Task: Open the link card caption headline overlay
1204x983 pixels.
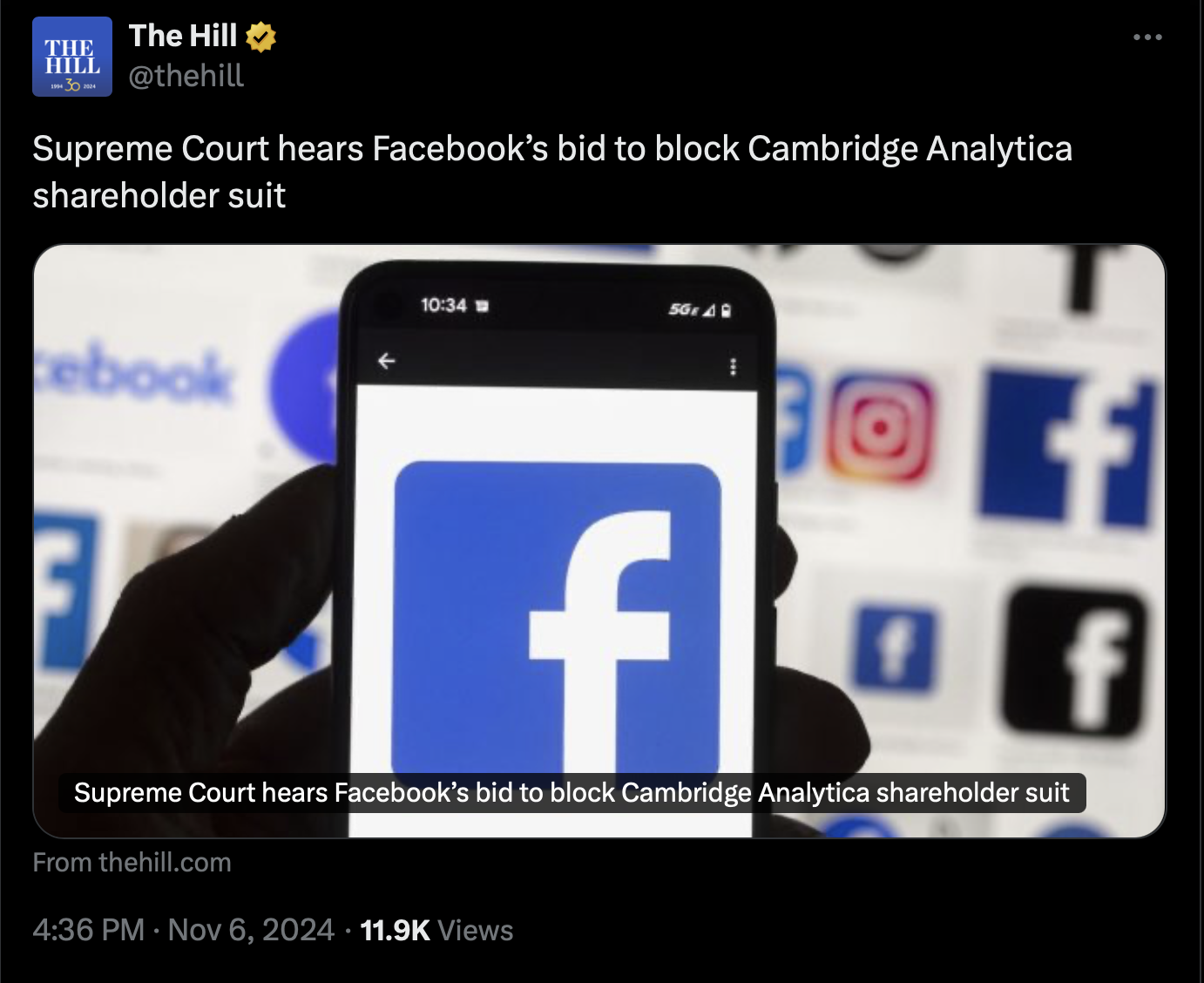Action: (572, 792)
